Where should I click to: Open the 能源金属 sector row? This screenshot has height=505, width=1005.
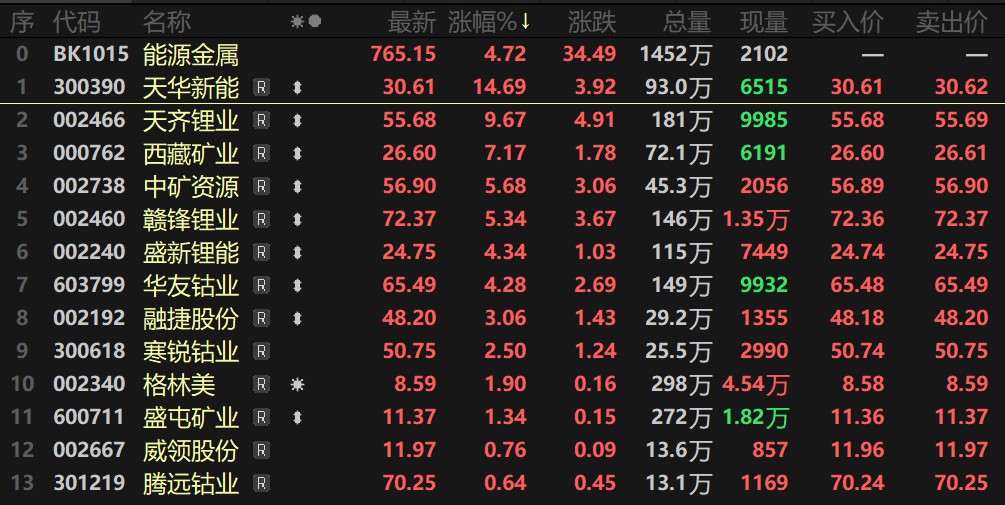coord(191,54)
